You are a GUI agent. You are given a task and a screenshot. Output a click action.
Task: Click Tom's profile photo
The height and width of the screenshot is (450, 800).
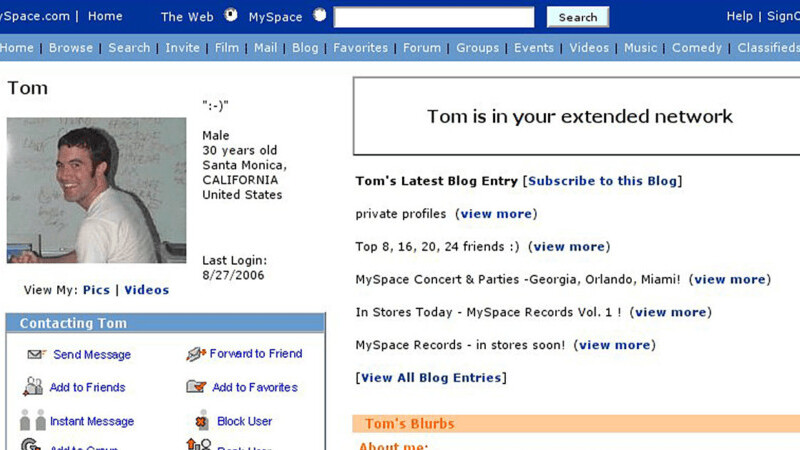pyautogui.click(x=96, y=190)
